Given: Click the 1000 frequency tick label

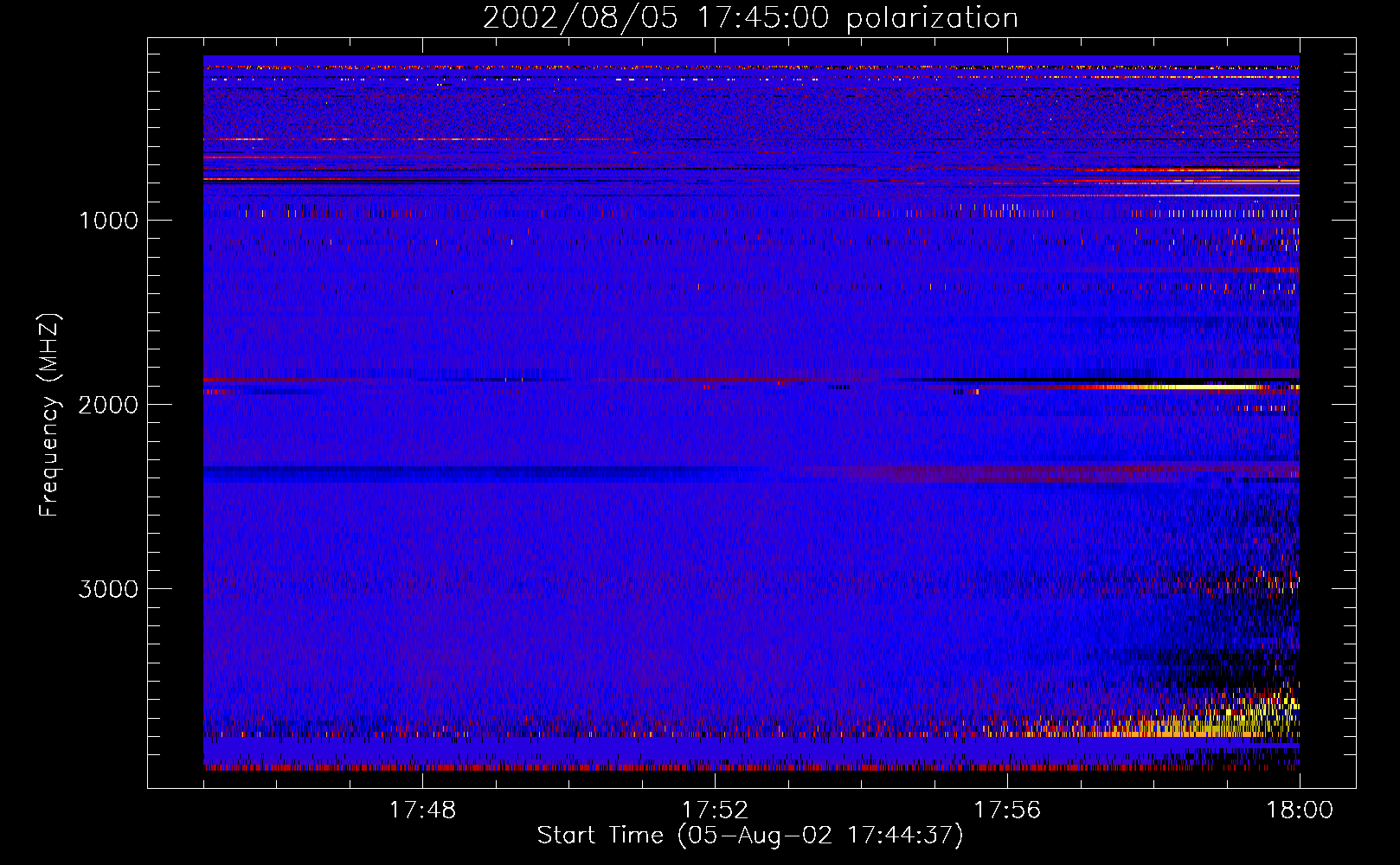Looking at the screenshot, I should click(108, 221).
